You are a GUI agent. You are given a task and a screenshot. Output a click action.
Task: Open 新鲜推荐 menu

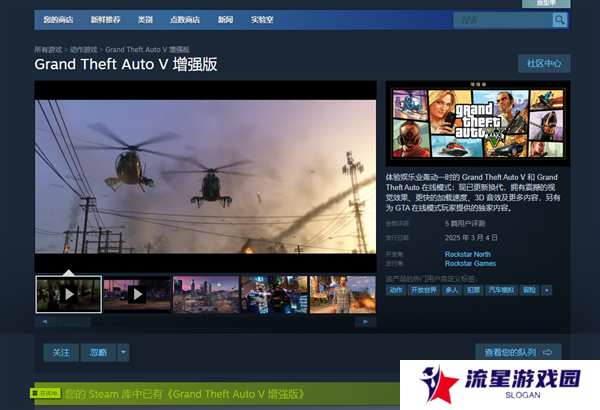point(106,20)
